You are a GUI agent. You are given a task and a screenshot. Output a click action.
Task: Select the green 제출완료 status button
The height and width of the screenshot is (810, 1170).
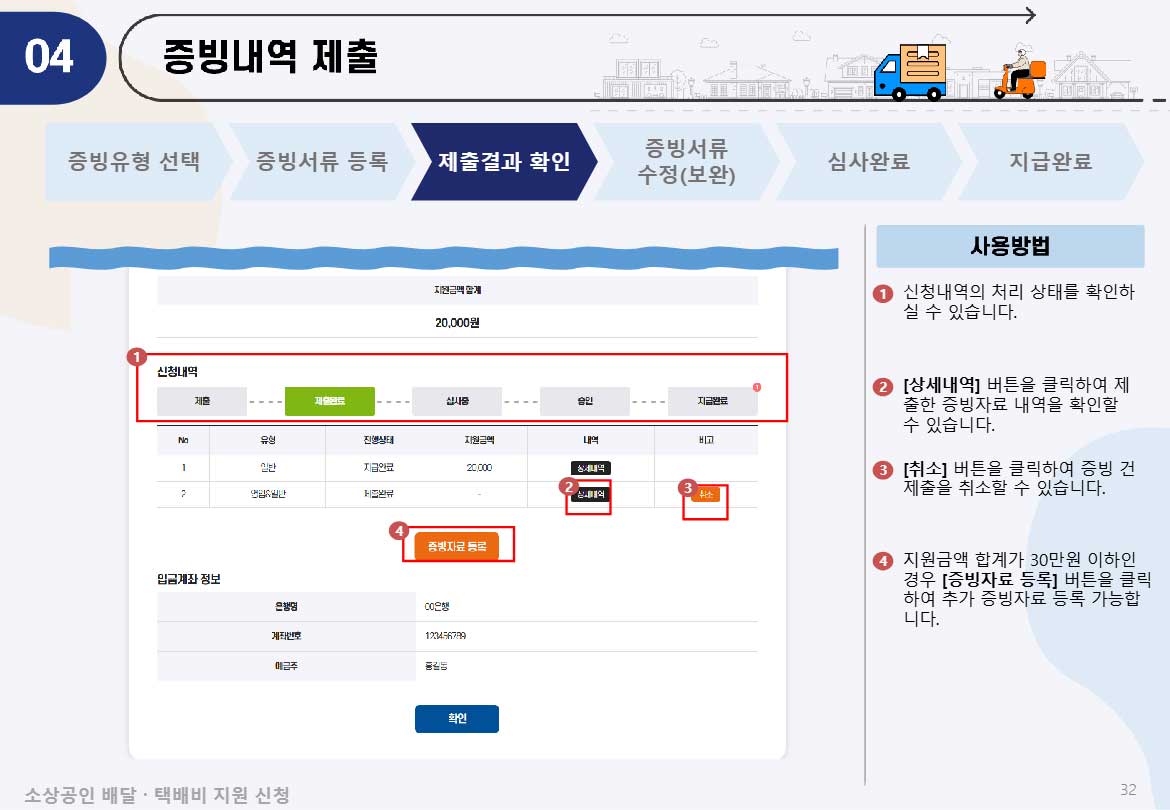coord(330,400)
